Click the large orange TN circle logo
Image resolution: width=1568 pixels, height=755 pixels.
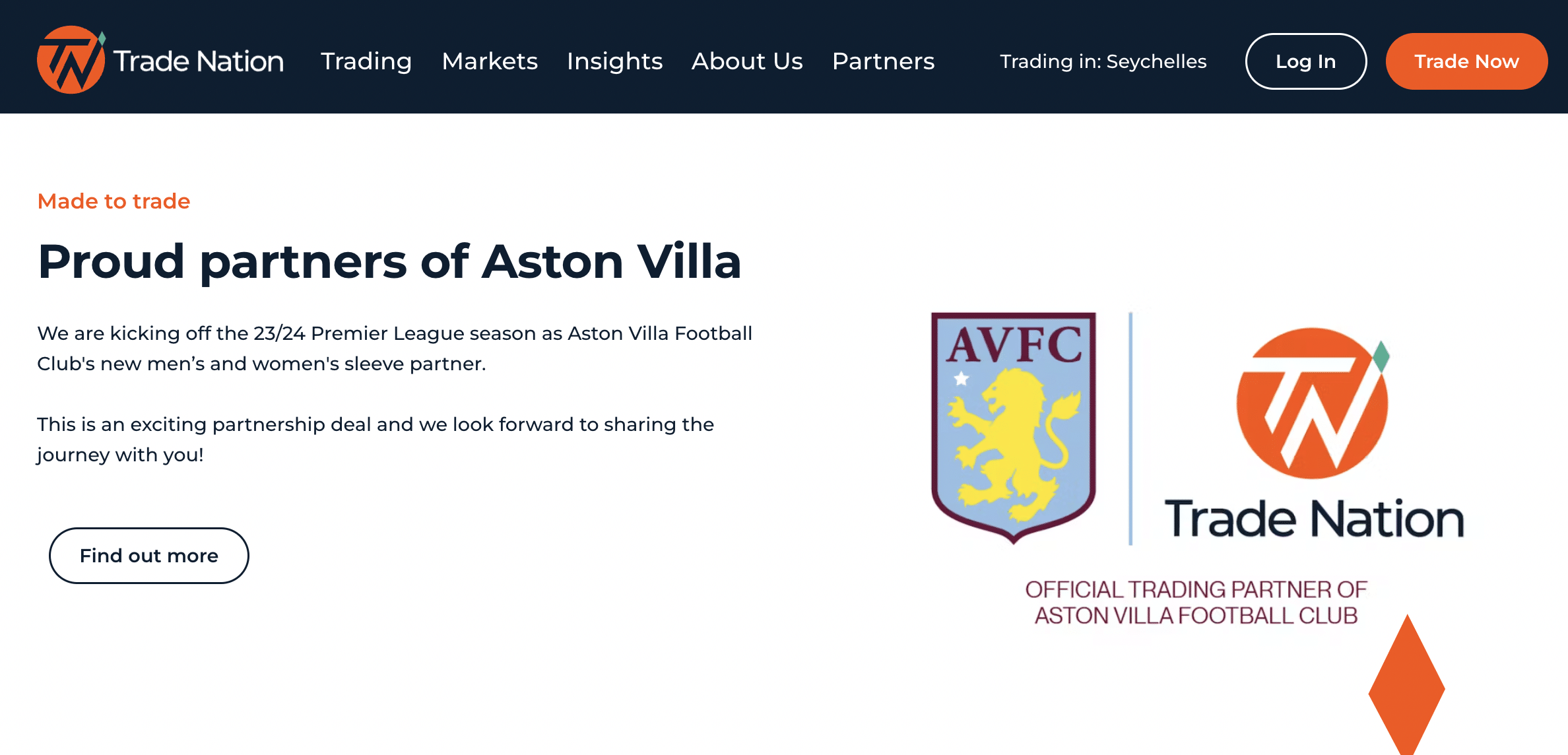coord(1313,403)
